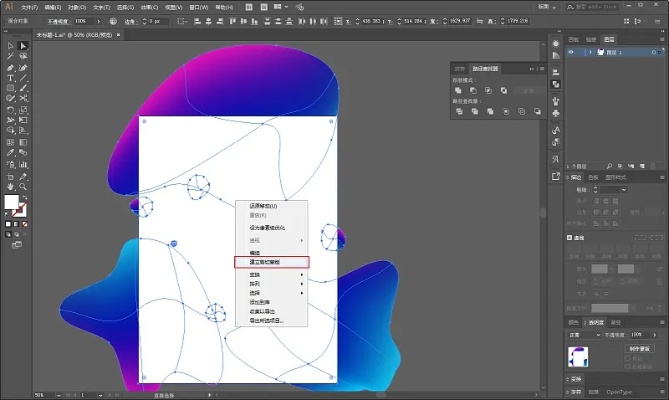Select the Magic Wand tool
This screenshot has width=669, height=400.
coord(10,56)
